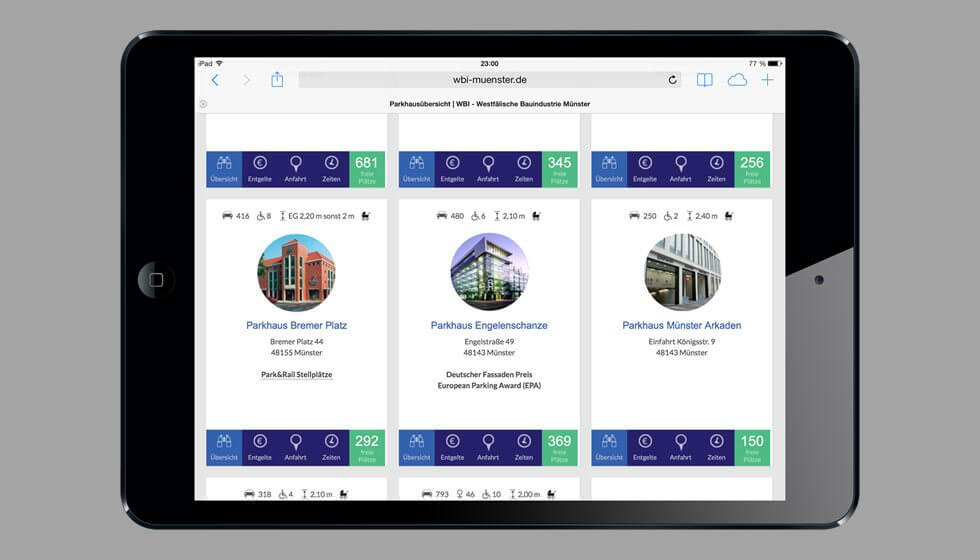Screen dimensions: 980x560
Task: Show Zeiten for Parkhaus Engelenschanze
Action: coord(524,448)
